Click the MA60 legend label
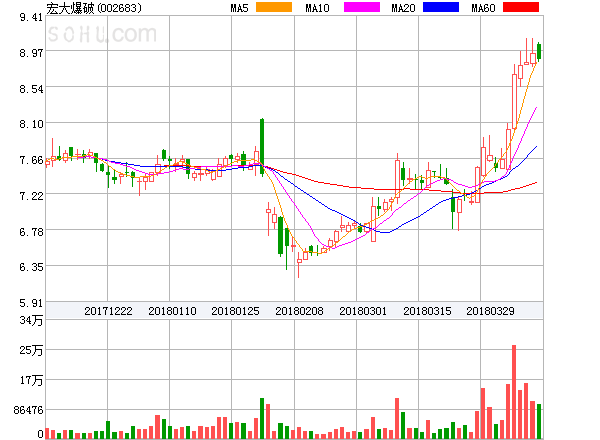Image resolution: width=600 pixels, height=440 pixels. [483, 8]
